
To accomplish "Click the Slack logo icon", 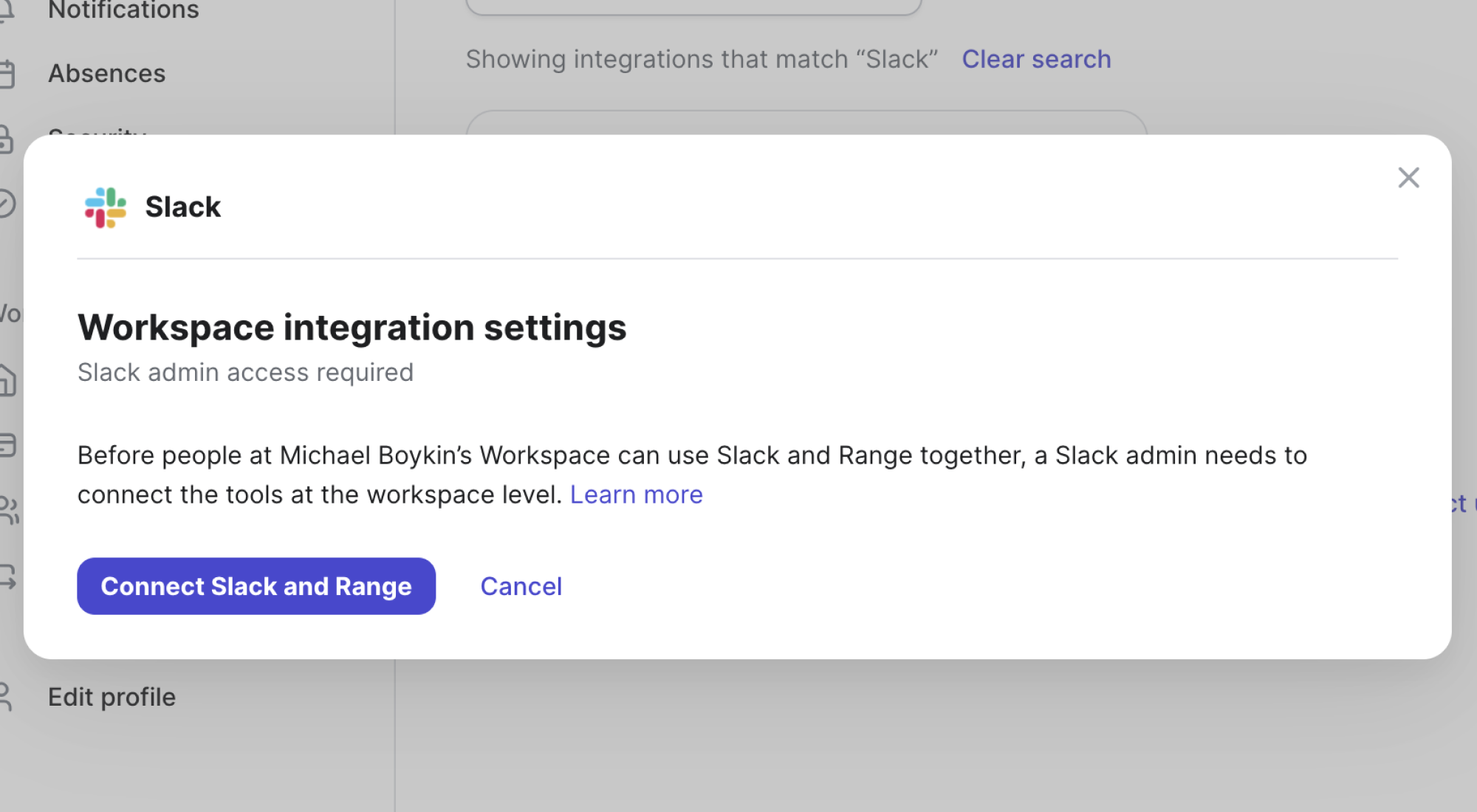I will (x=106, y=207).
